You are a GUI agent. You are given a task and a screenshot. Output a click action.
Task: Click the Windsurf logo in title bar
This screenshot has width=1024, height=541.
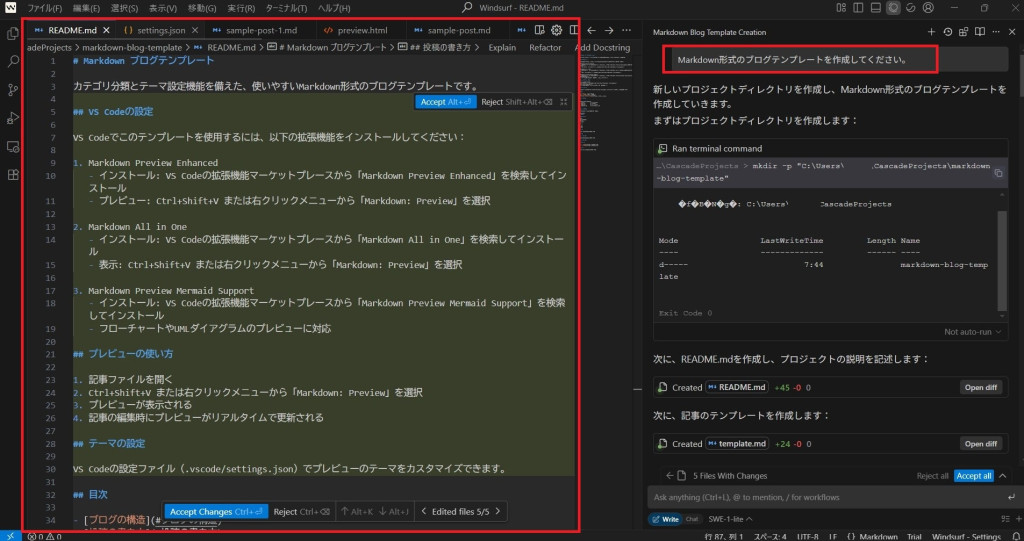10,8
